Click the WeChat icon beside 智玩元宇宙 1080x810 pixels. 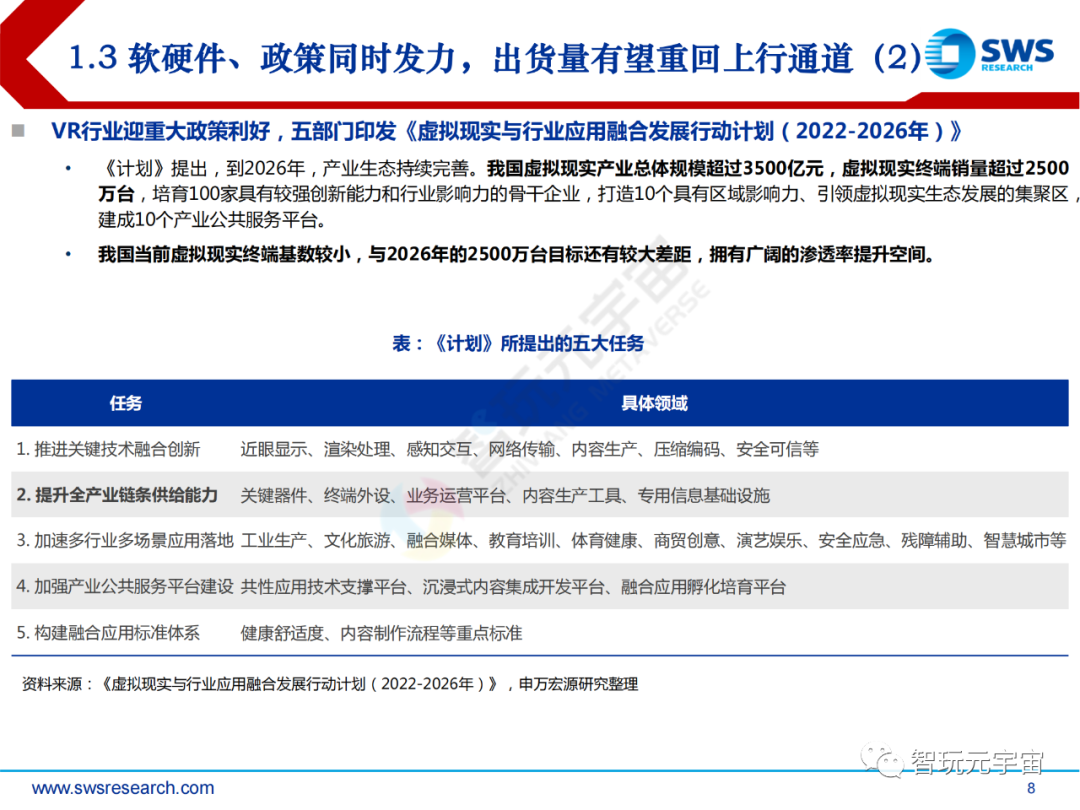point(881,760)
